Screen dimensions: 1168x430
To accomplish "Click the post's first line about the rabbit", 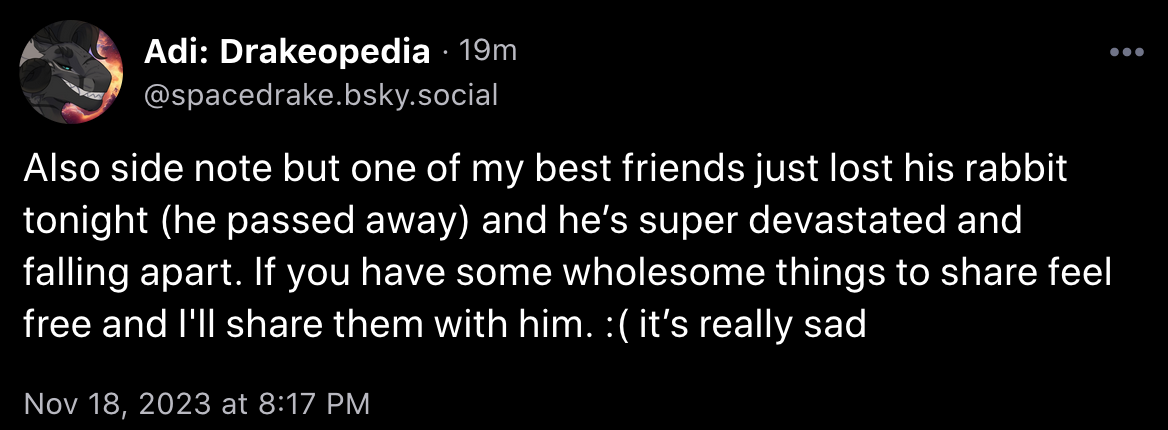I will (x=546, y=171).
